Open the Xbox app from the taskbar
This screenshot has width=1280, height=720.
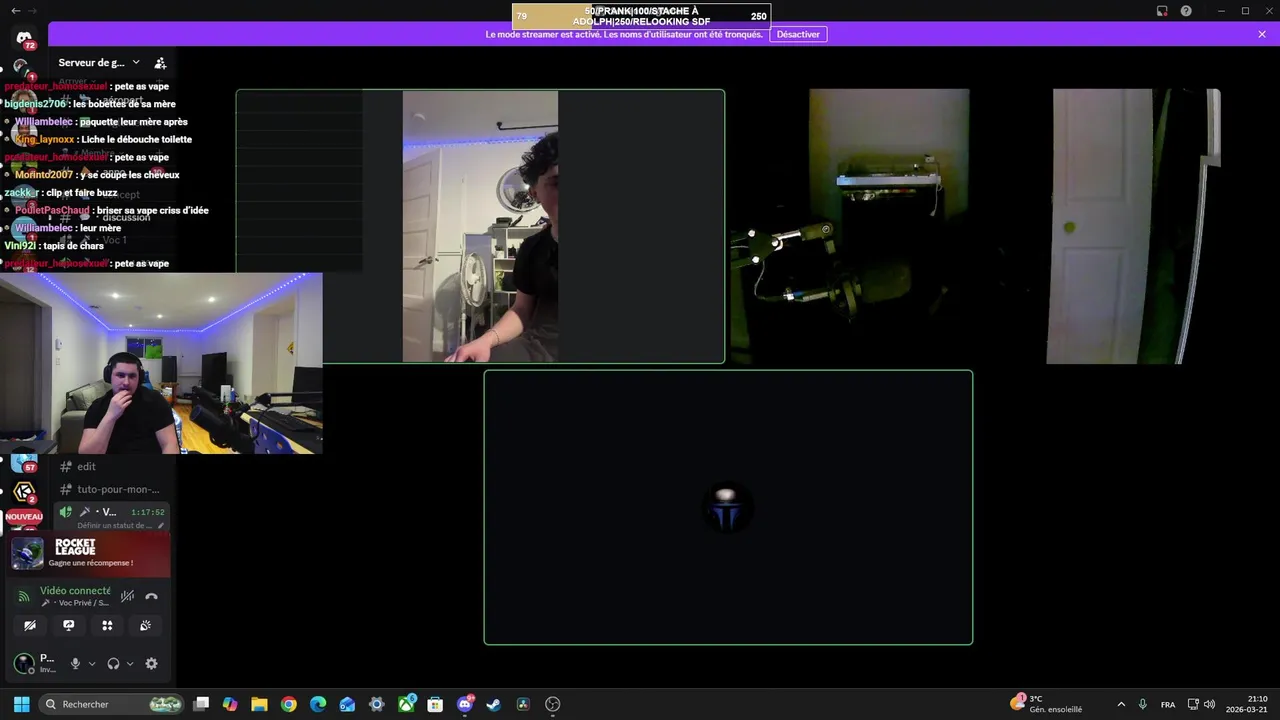[406, 704]
